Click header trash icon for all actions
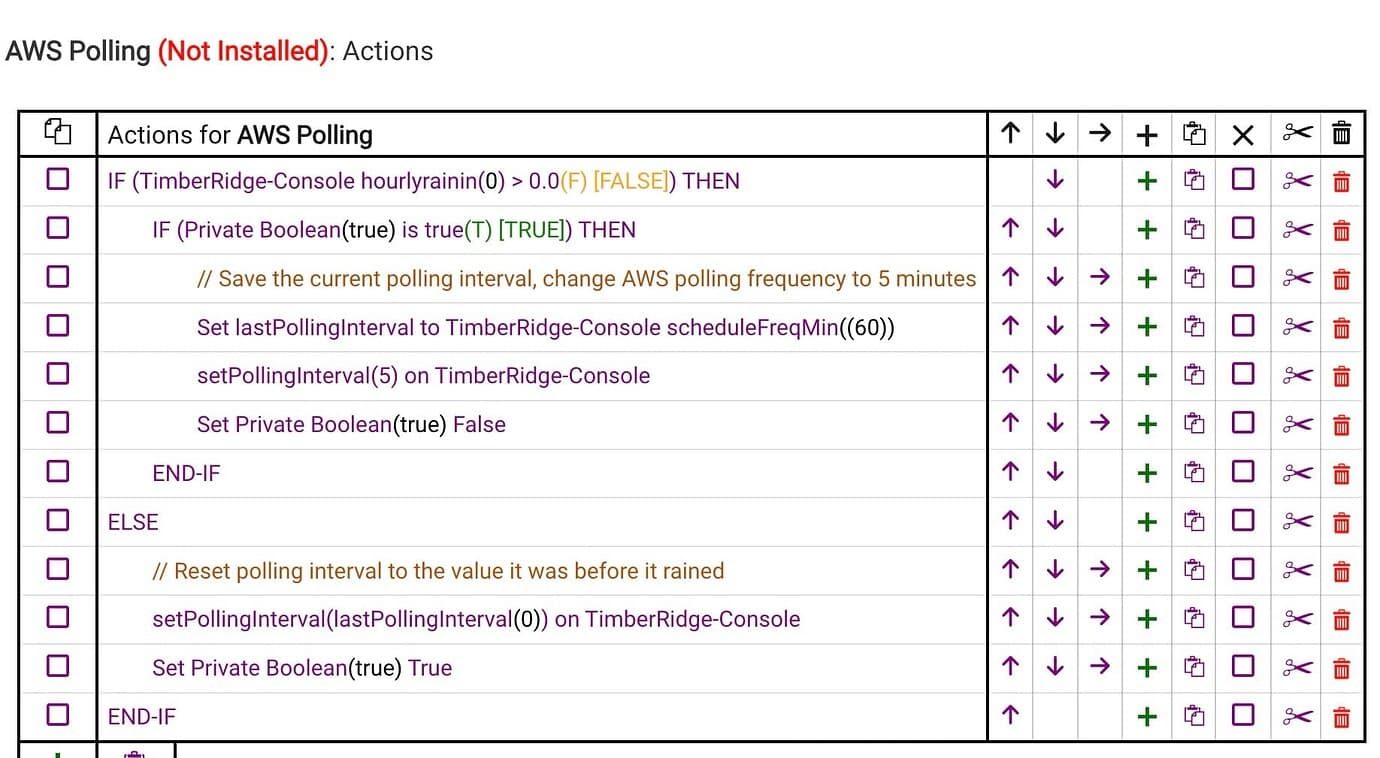This screenshot has width=1380, height=758. pyautogui.click(x=1342, y=133)
